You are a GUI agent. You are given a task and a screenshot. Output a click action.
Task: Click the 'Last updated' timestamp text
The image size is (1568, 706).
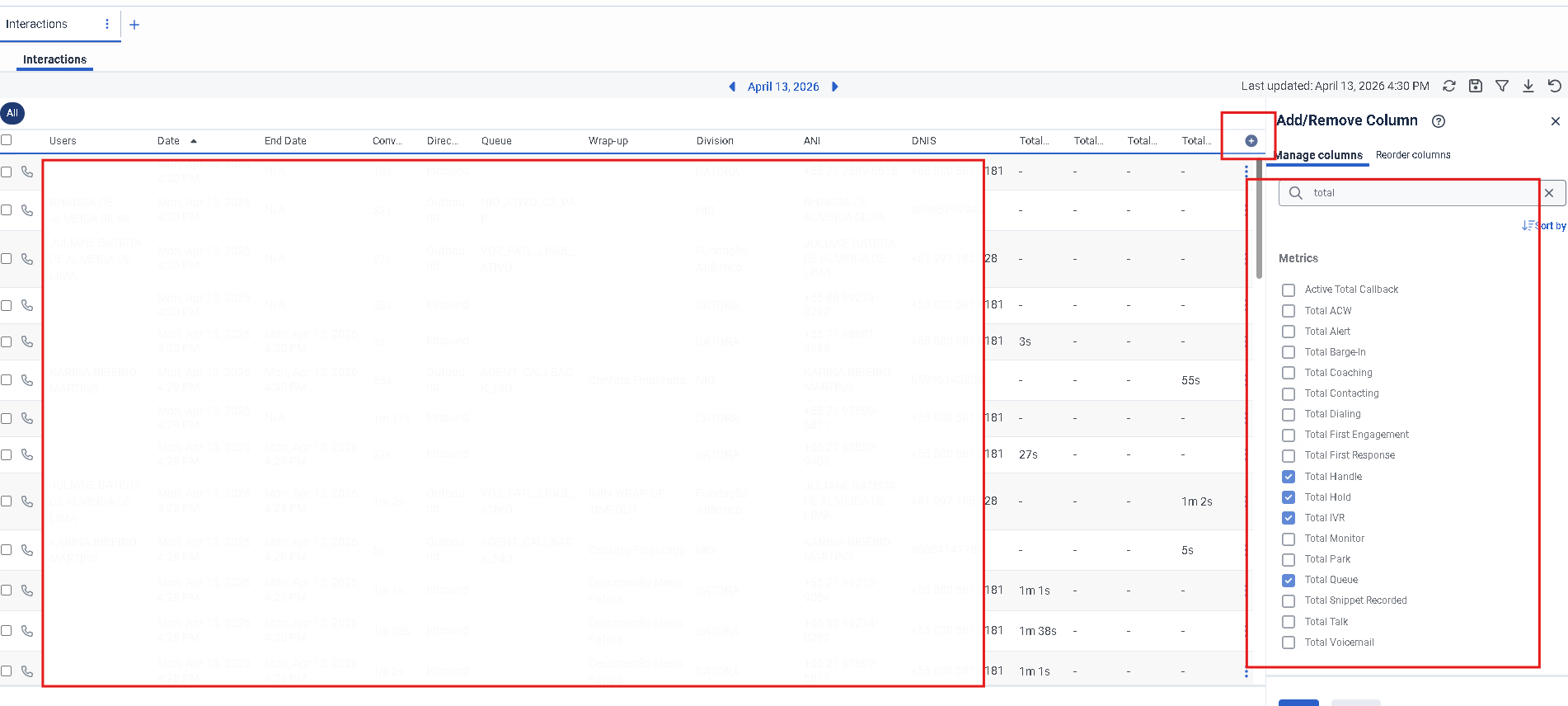(x=1336, y=86)
